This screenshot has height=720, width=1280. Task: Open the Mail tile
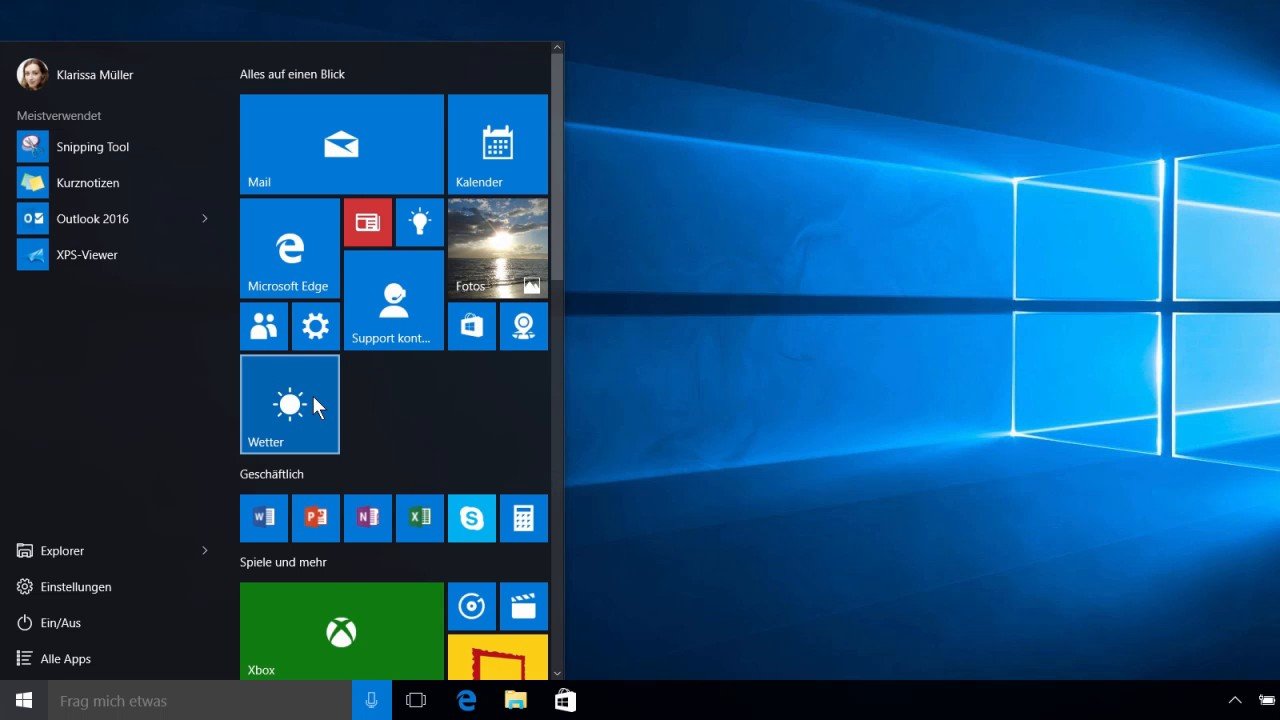point(341,144)
